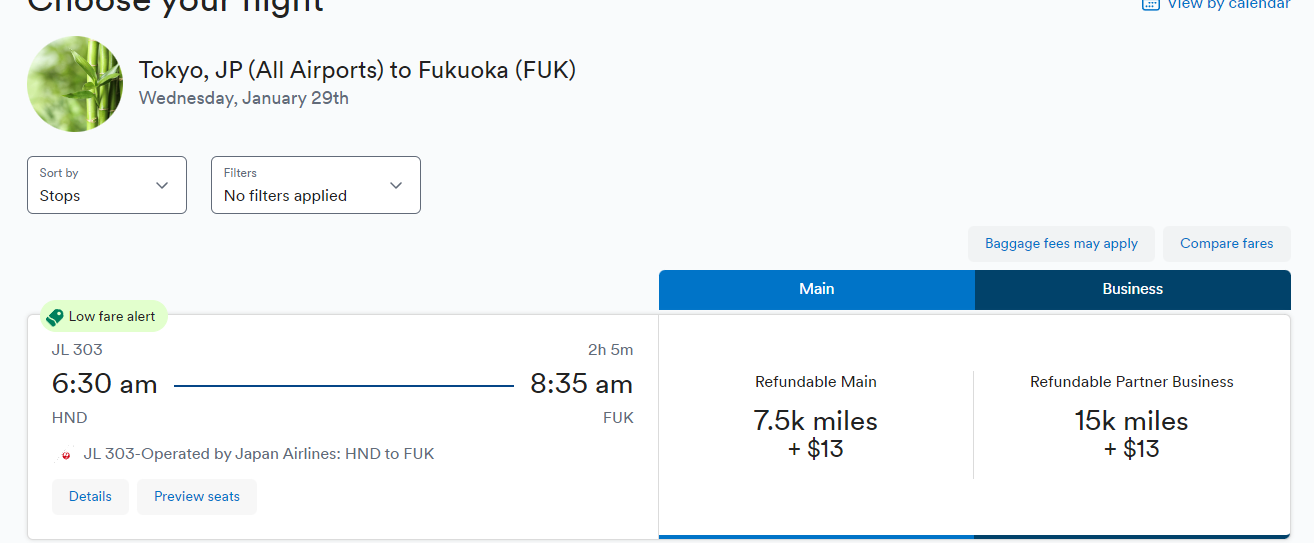Click the green price tag icon on Low fare alert
The height and width of the screenshot is (543, 1314).
click(x=55, y=317)
